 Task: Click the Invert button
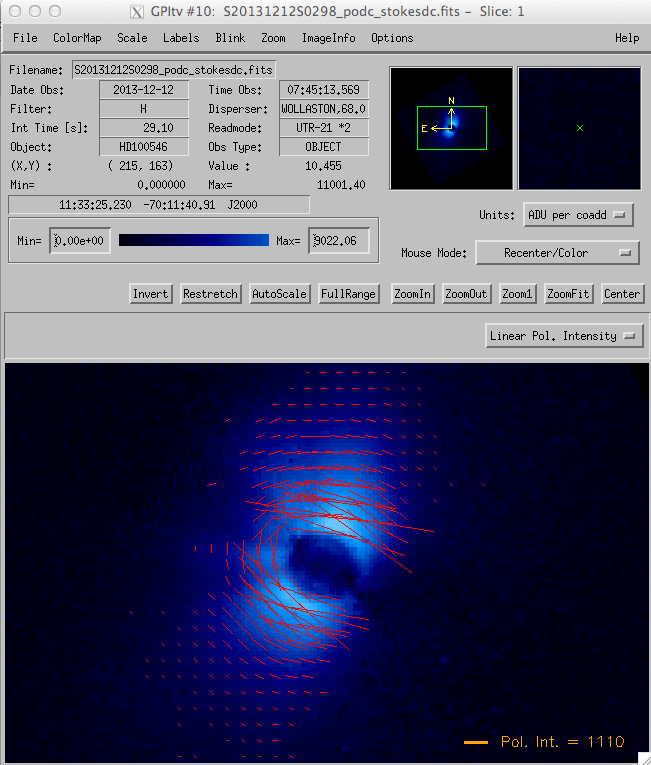(150, 294)
